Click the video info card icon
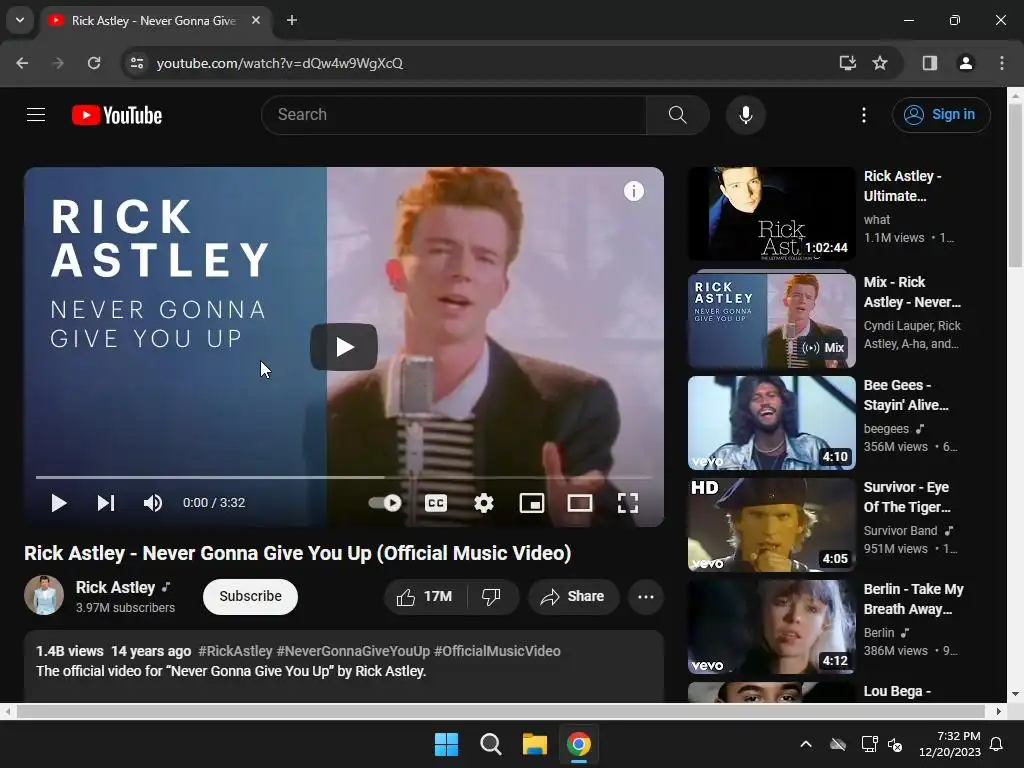The width and height of the screenshot is (1024, 768). pyautogui.click(x=633, y=191)
